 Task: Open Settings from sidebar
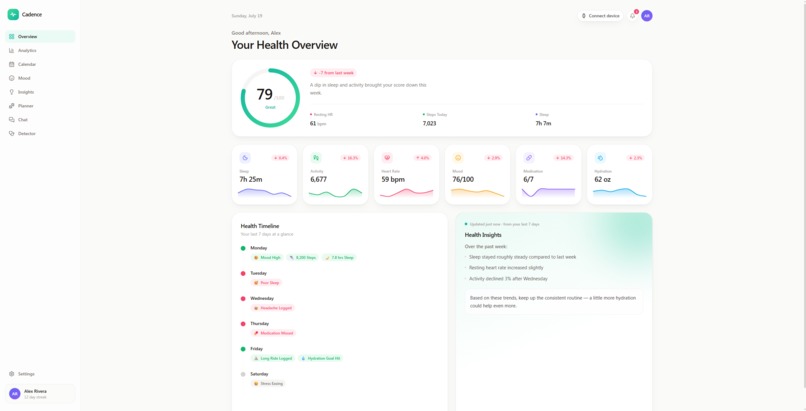pyautogui.click(x=40, y=374)
